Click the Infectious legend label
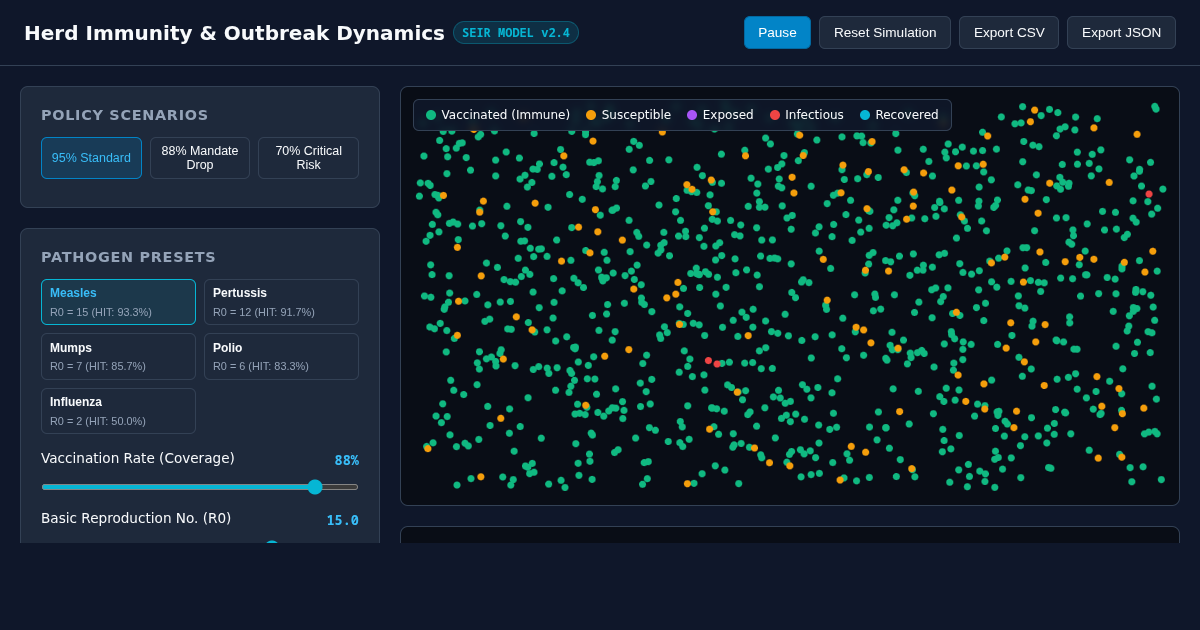 (x=815, y=115)
